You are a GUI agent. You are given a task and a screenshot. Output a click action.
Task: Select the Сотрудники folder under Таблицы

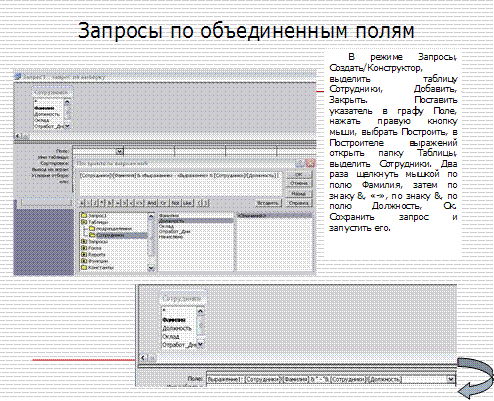pyautogui.click(x=110, y=235)
